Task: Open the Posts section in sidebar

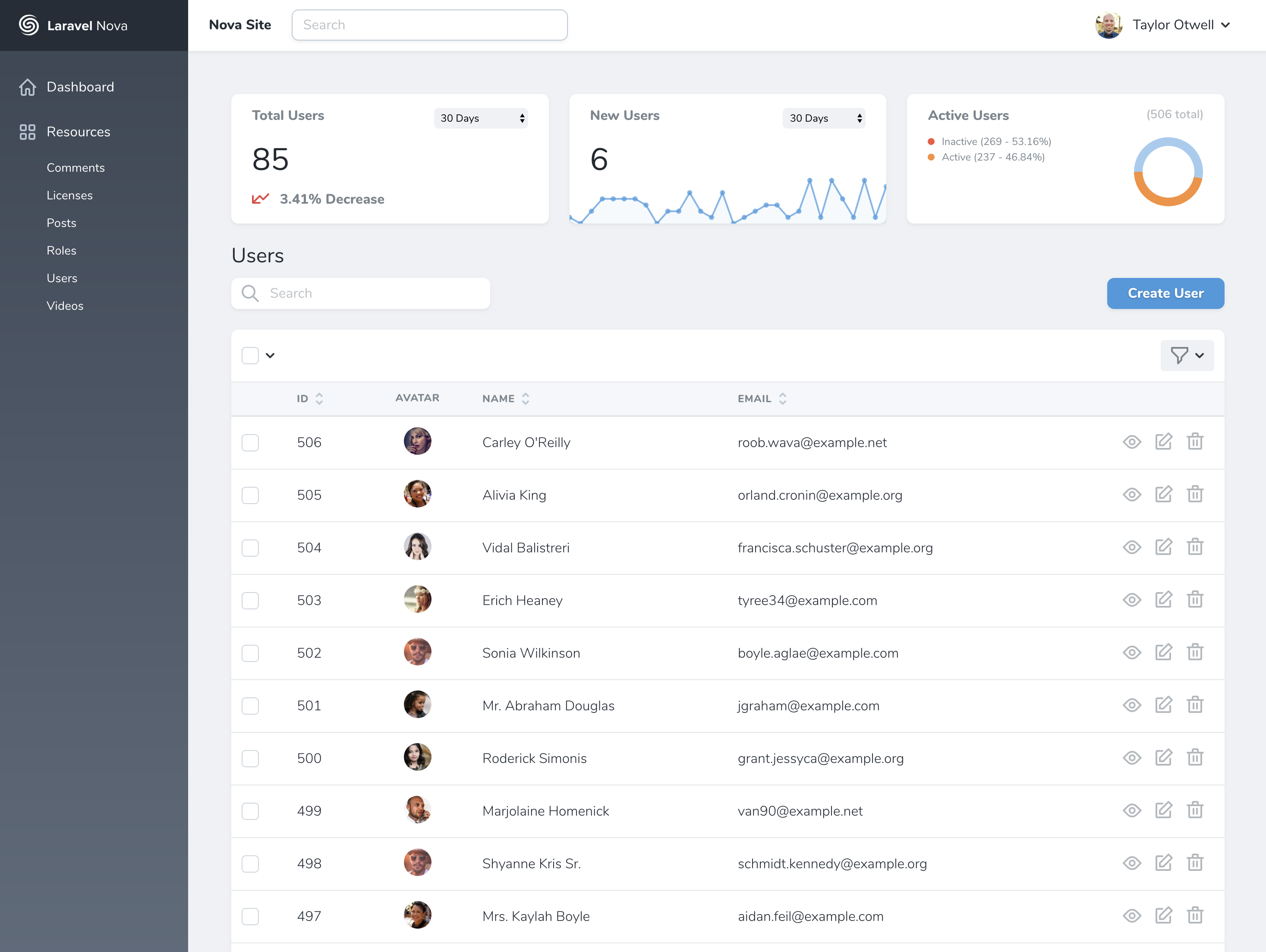Action: tap(60, 222)
